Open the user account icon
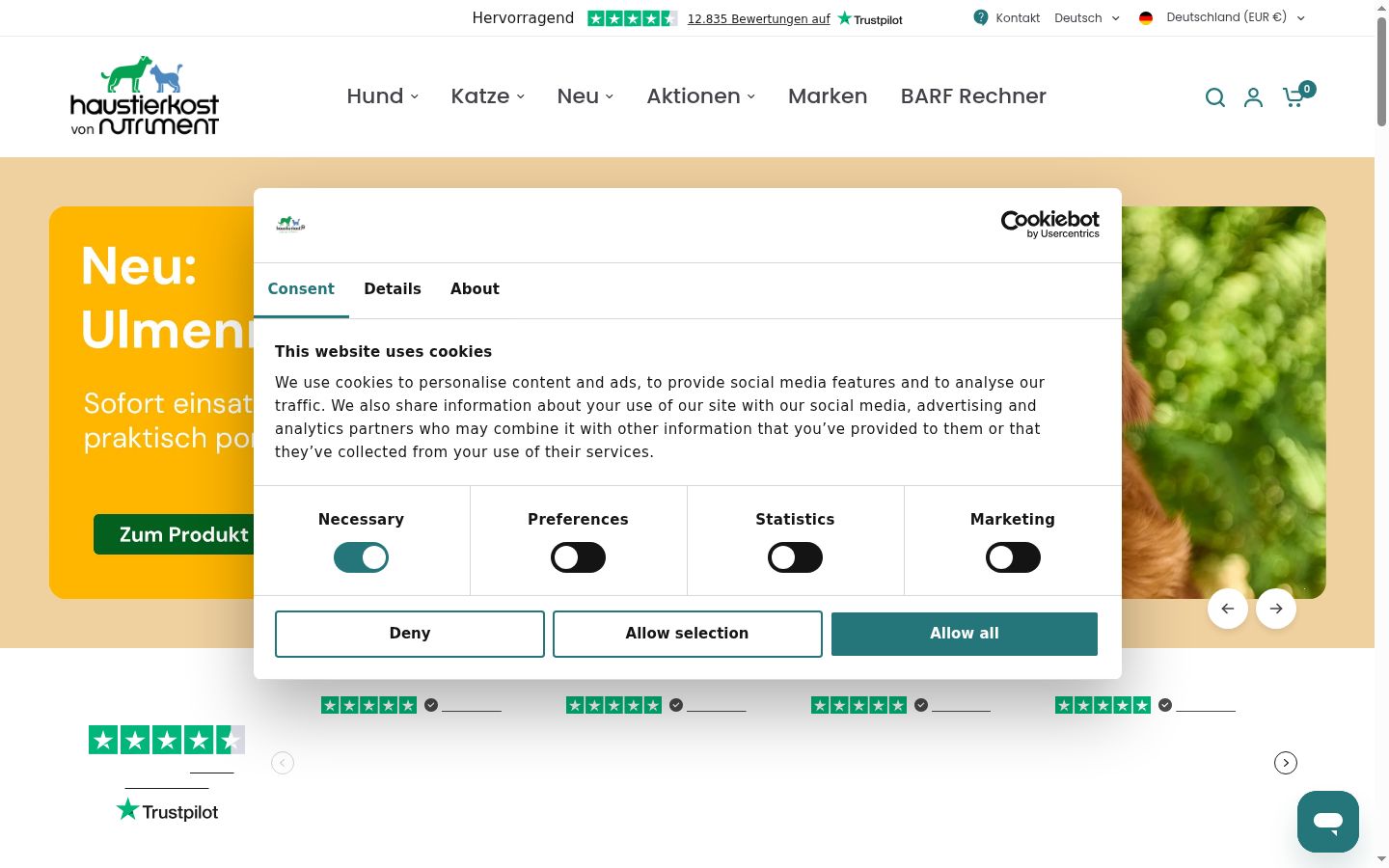The height and width of the screenshot is (868, 1389). click(1253, 97)
